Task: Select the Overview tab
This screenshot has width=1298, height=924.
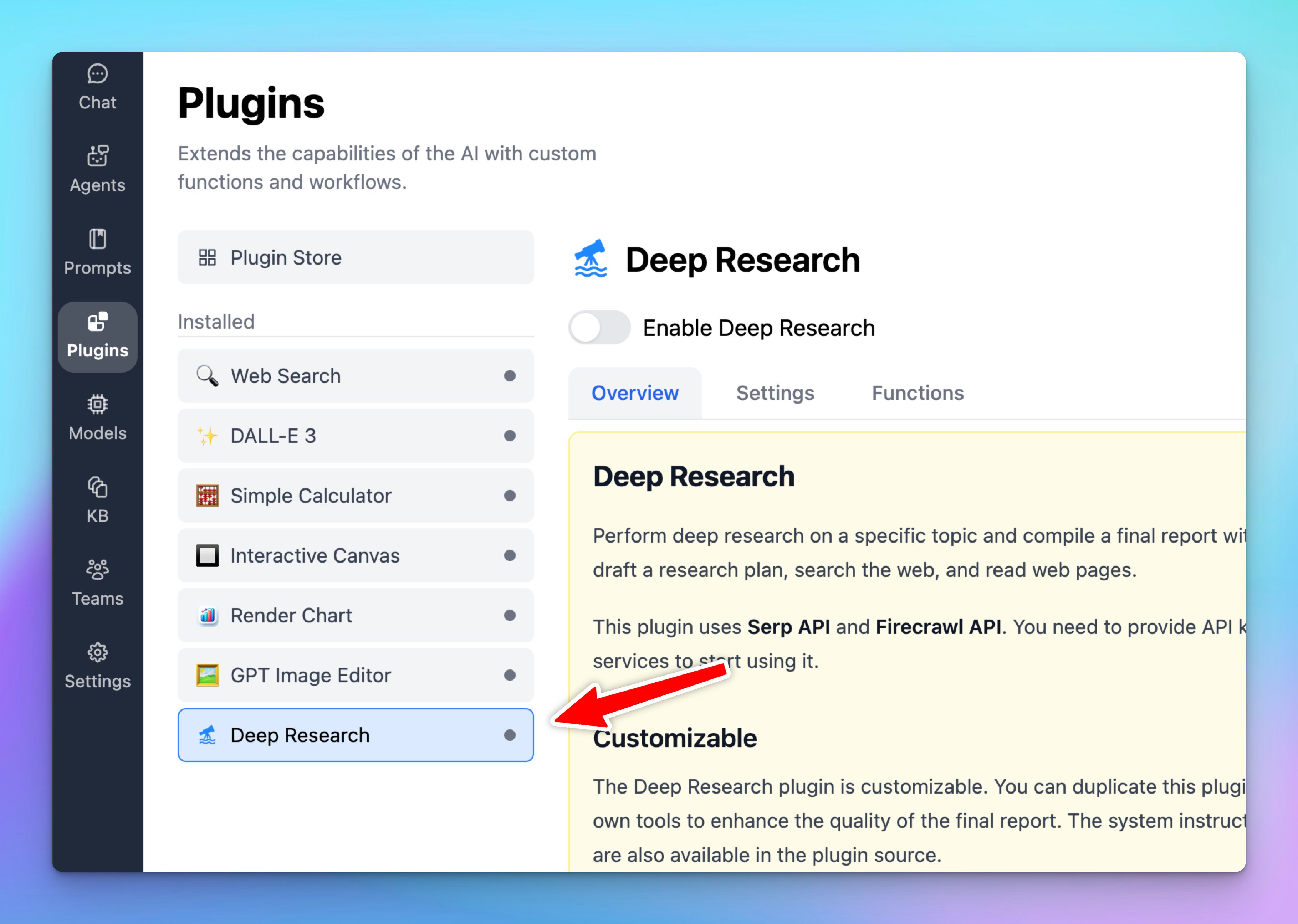Action: 634,393
